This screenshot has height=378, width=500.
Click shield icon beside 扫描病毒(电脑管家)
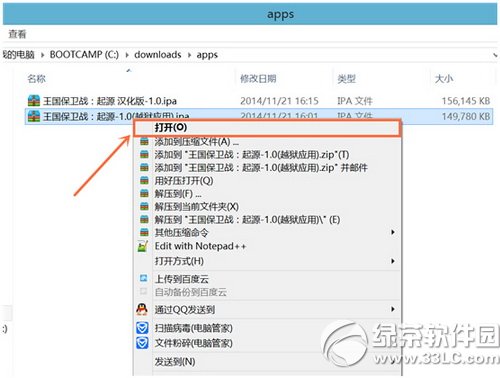[x=142, y=328]
